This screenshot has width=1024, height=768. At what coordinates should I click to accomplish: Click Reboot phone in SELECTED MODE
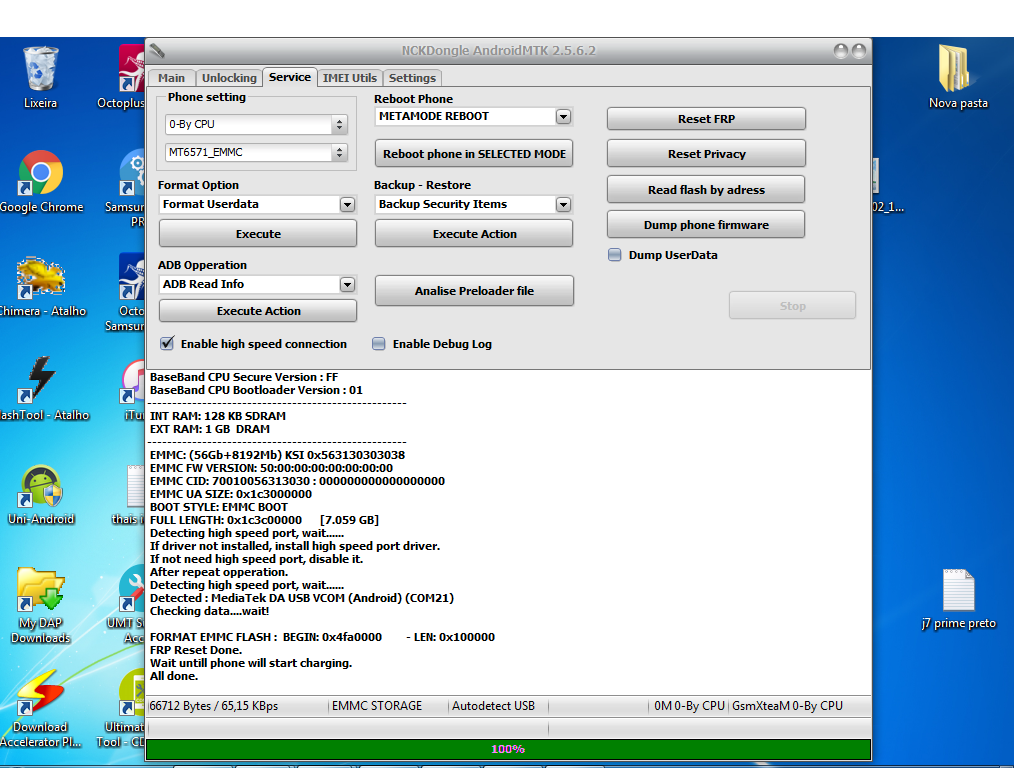tap(474, 153)
